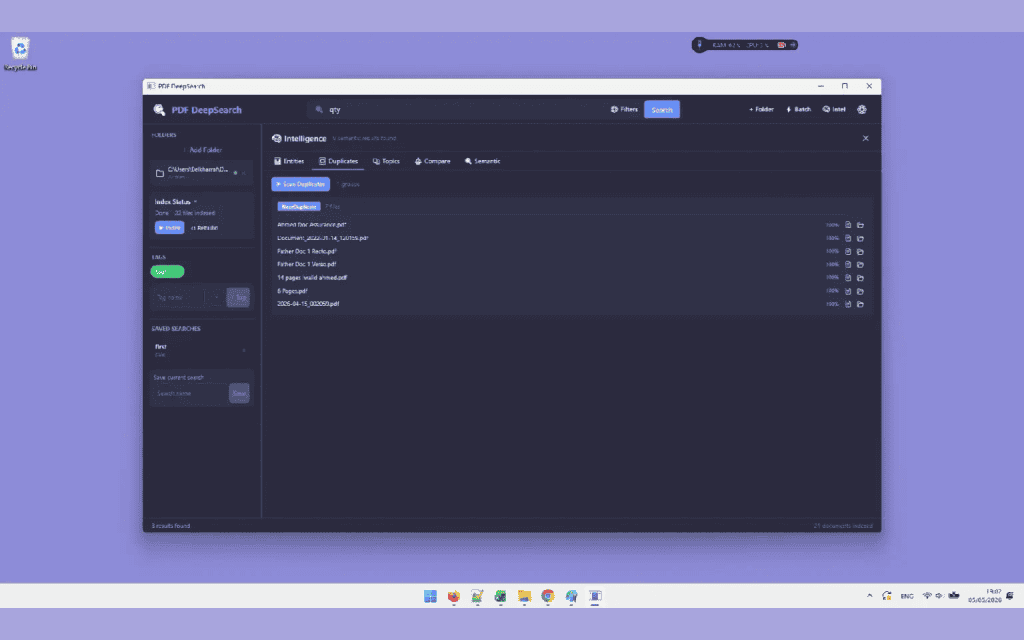Select 6 Pages.pdf file name
This screenshot has width=1024, height=640.
[x=292, y=291]
